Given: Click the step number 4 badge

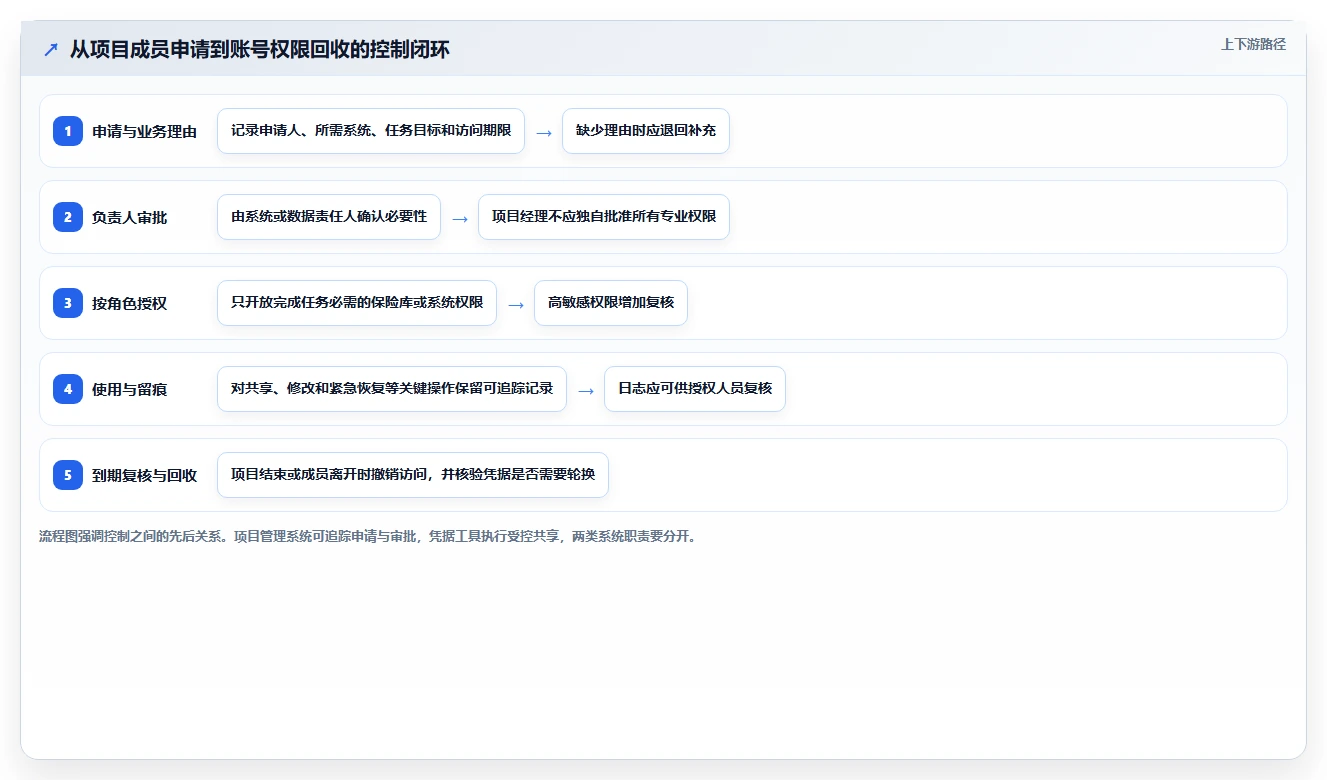Looking at the screenshot, I should (x=68, y=389).
